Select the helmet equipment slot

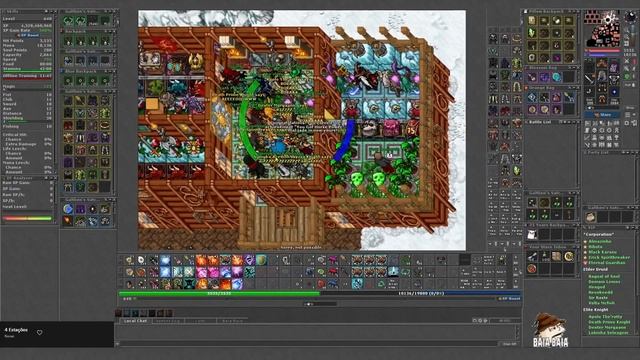pos(602,64)
